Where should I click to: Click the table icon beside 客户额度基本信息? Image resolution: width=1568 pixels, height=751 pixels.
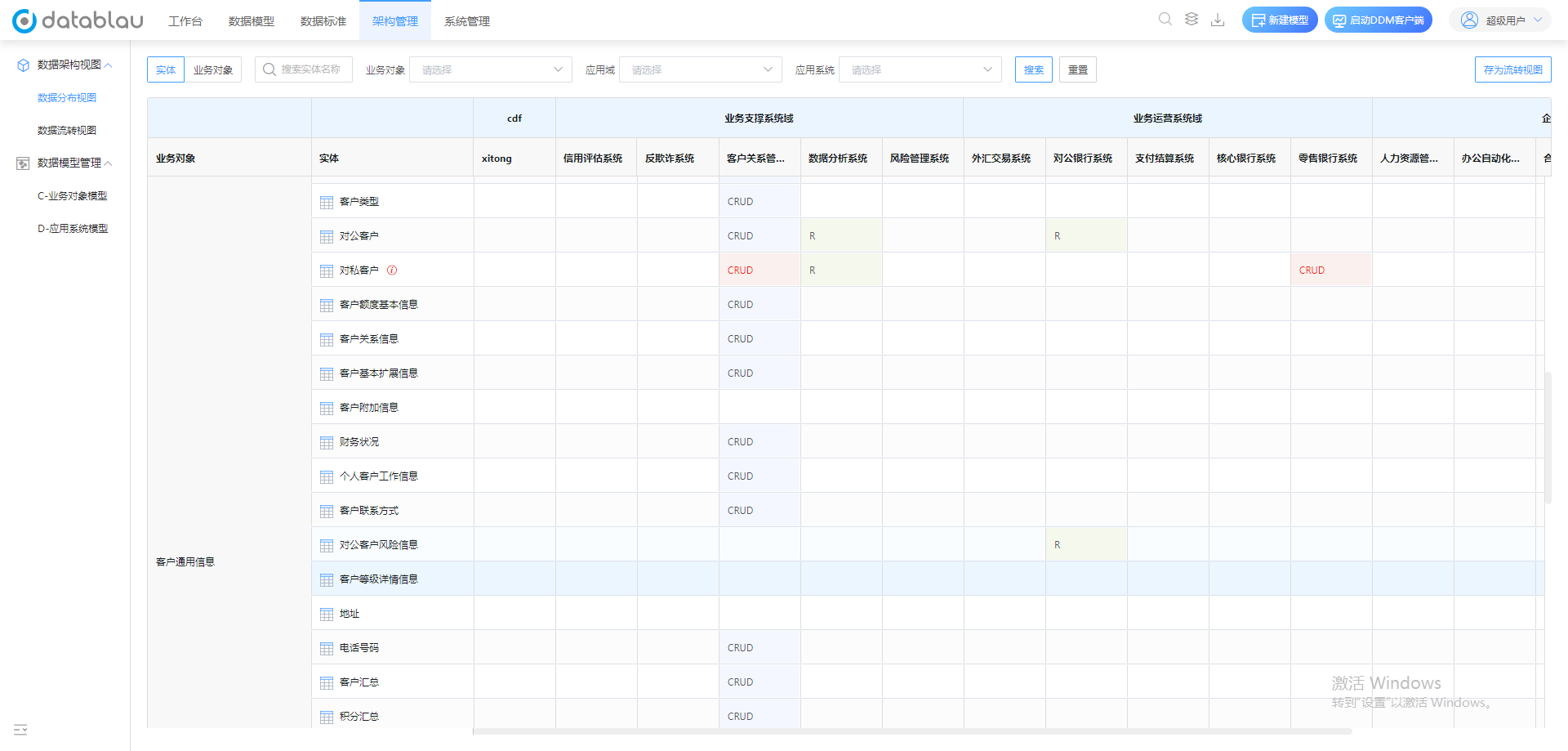tap(327, 305)
